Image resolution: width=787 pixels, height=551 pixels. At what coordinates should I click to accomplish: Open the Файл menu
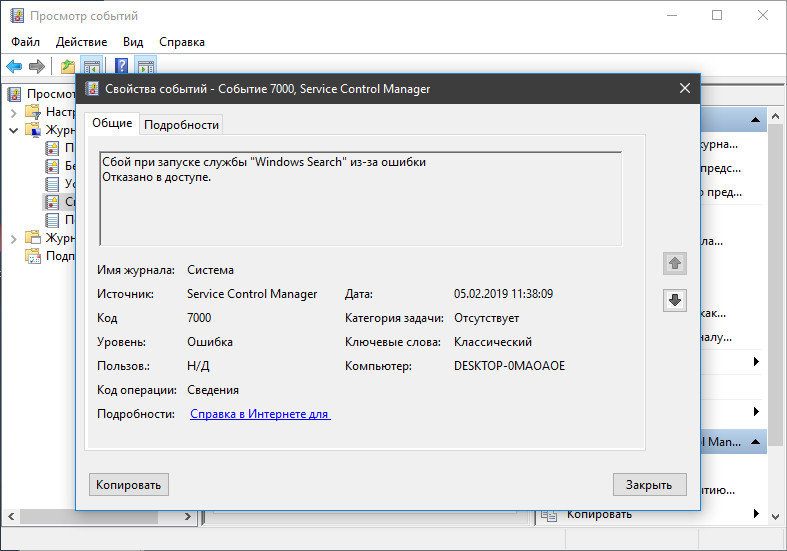coord(25,42)
